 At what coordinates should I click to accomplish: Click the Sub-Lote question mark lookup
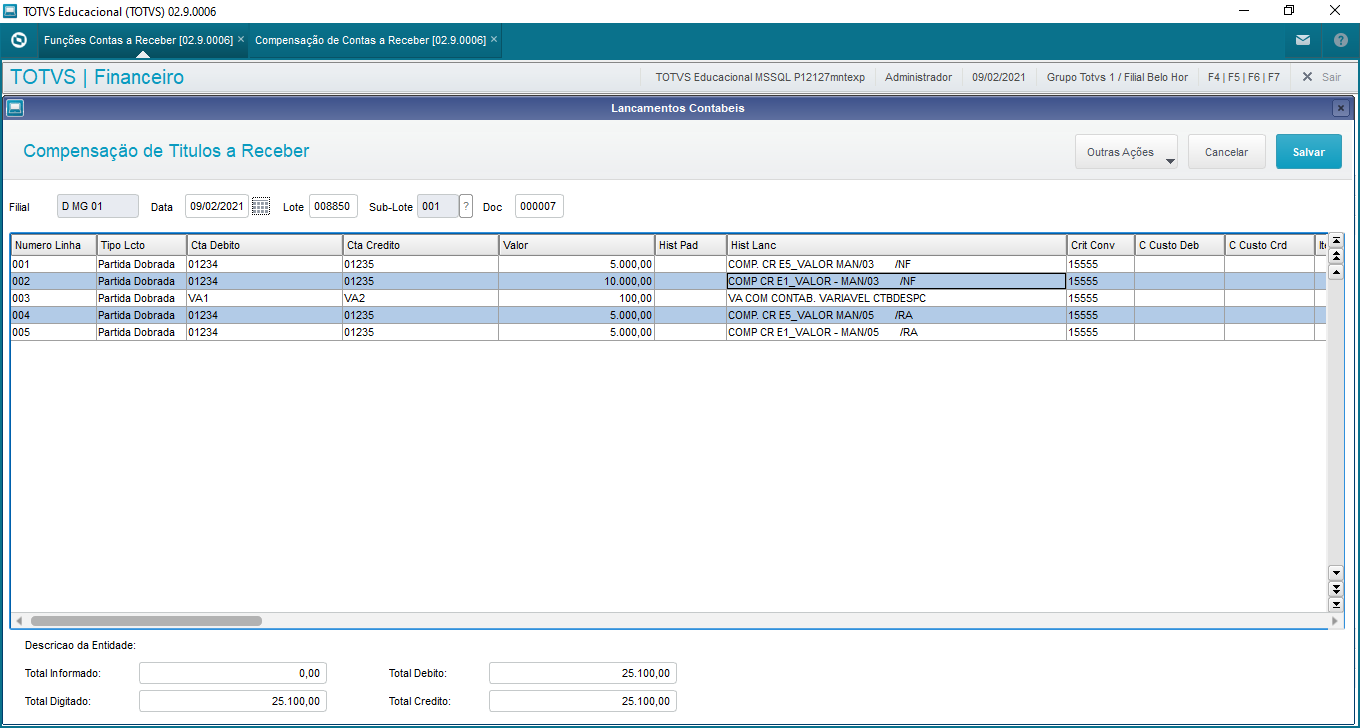click(x=466, y=207)
